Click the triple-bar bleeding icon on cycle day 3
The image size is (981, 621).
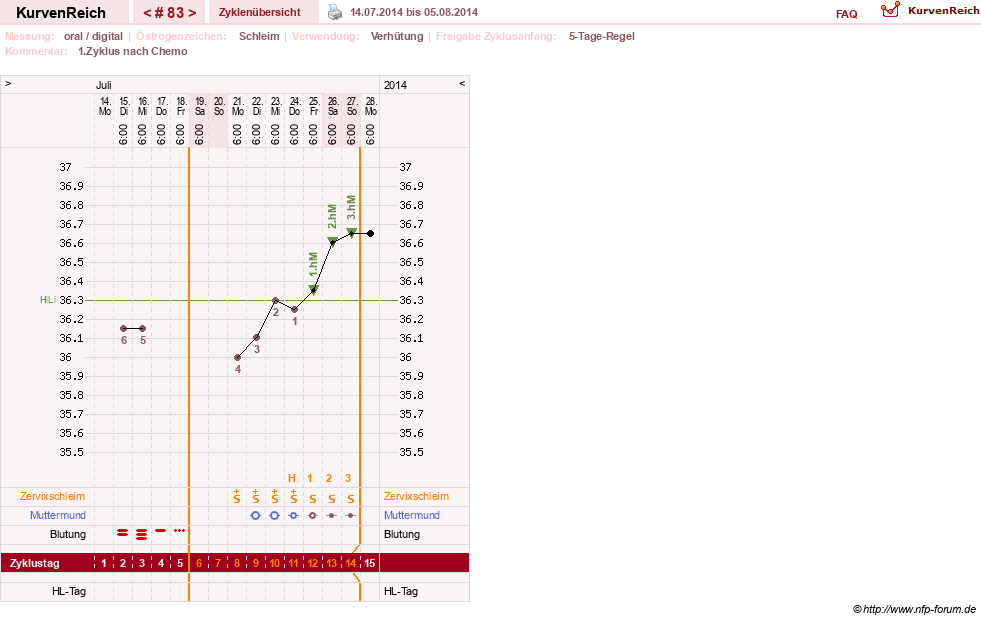click(142, 534)
